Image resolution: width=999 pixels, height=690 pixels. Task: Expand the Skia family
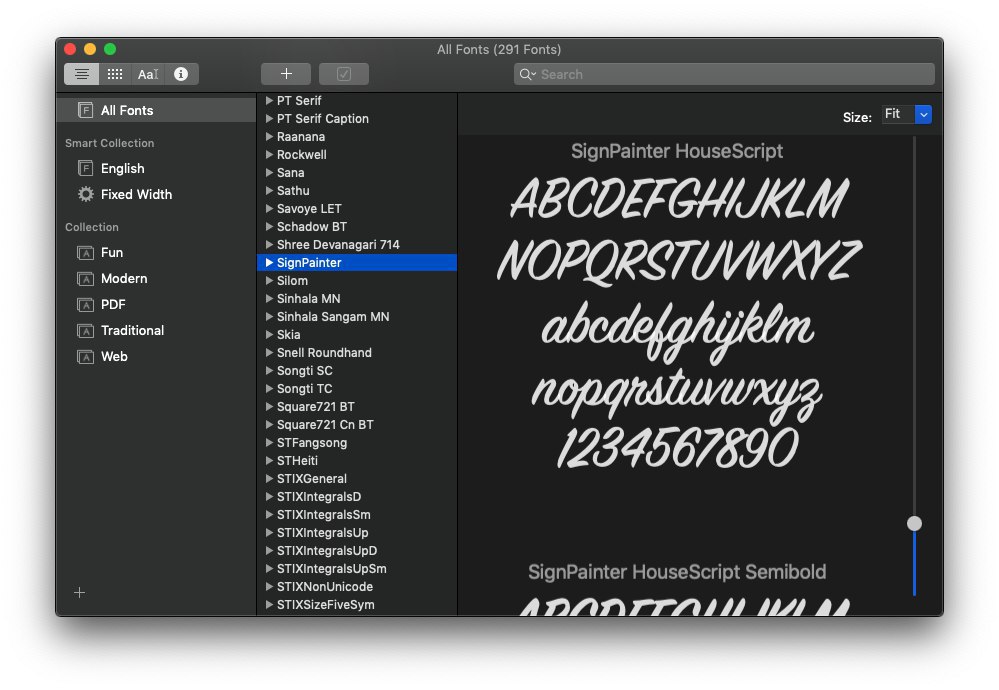tap(270, 334)
